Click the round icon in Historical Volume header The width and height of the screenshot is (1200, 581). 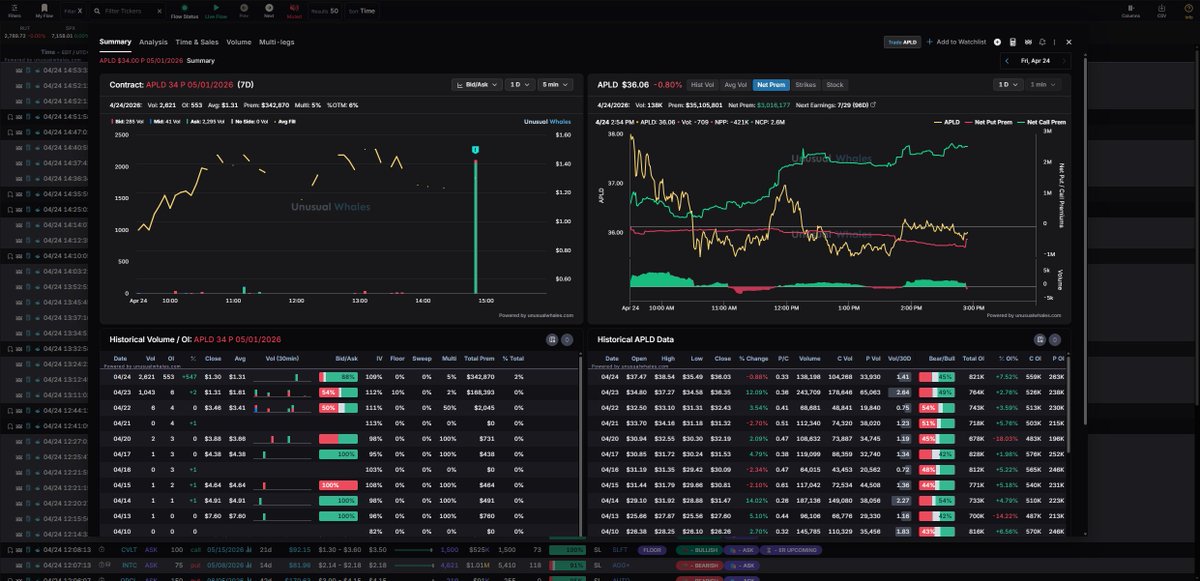coord(567,340)
